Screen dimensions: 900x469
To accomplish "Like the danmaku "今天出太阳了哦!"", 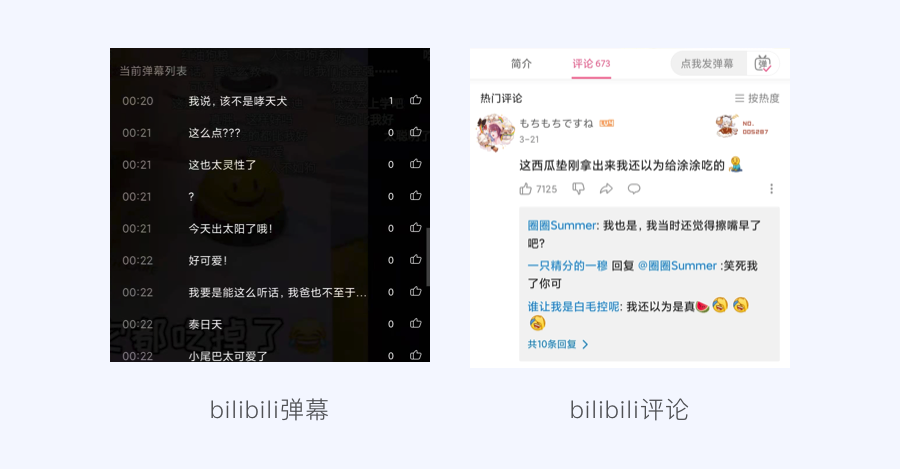I will [416, 228].
